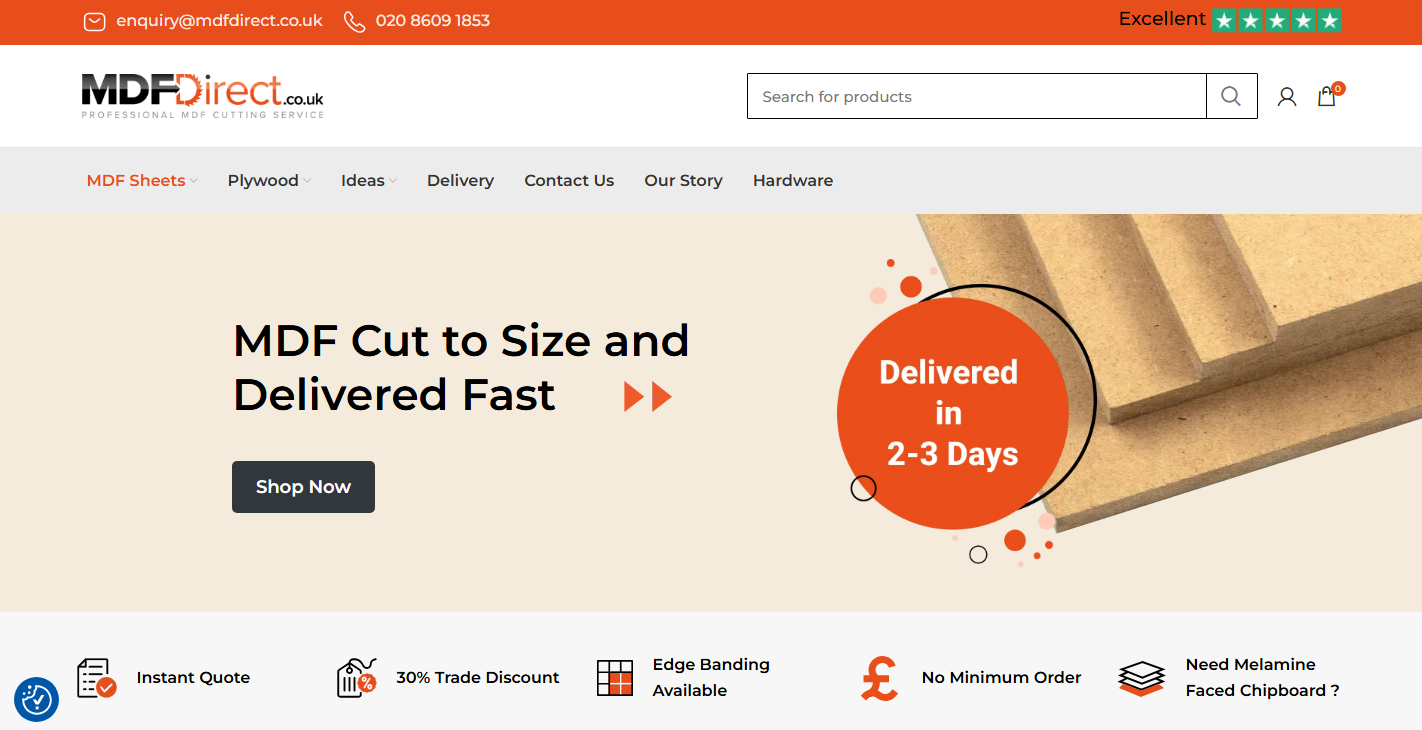Image resolution: width=1422 pixels, height=730 pixels.
Task: Click the Instant Quote document icon
Action: pos(97,678)
